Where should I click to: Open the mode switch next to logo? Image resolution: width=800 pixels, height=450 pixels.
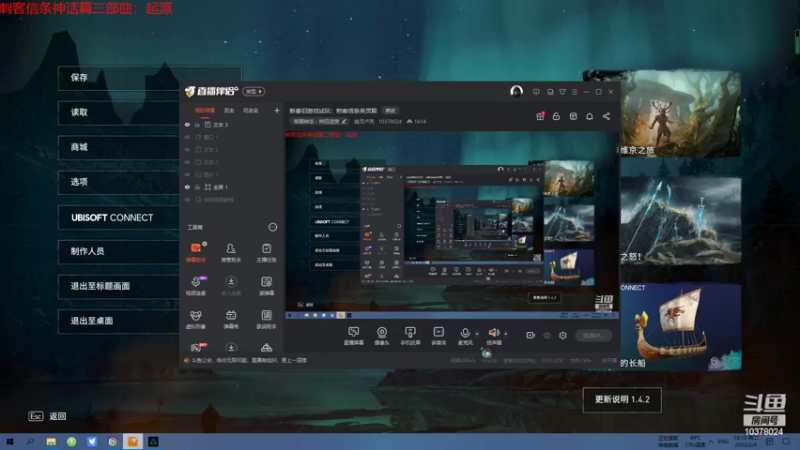pos(254,91)
